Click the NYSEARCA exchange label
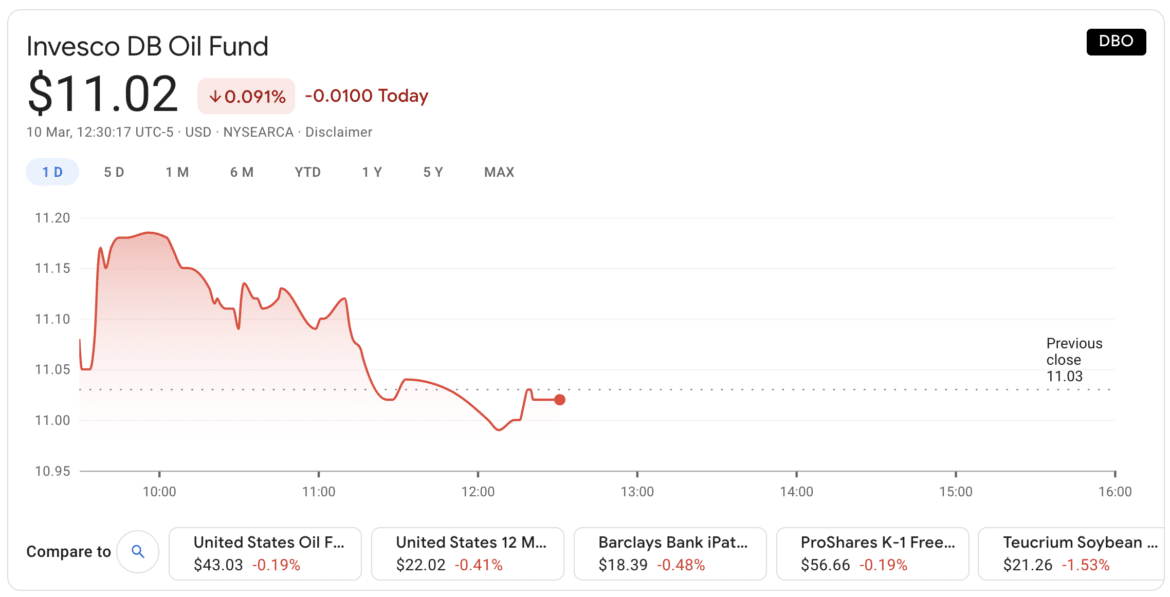The width and height of the screenshot is (1170, 597). tap(258, 132)
